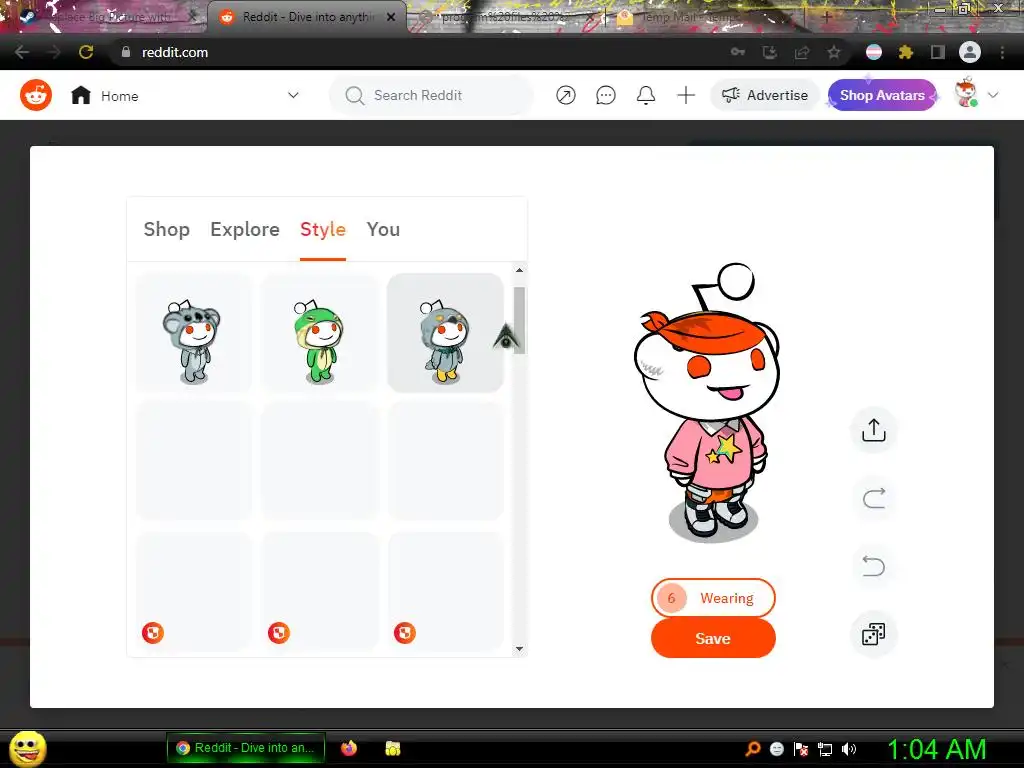Click the striped flag extension icon

[x=874, y=52]
